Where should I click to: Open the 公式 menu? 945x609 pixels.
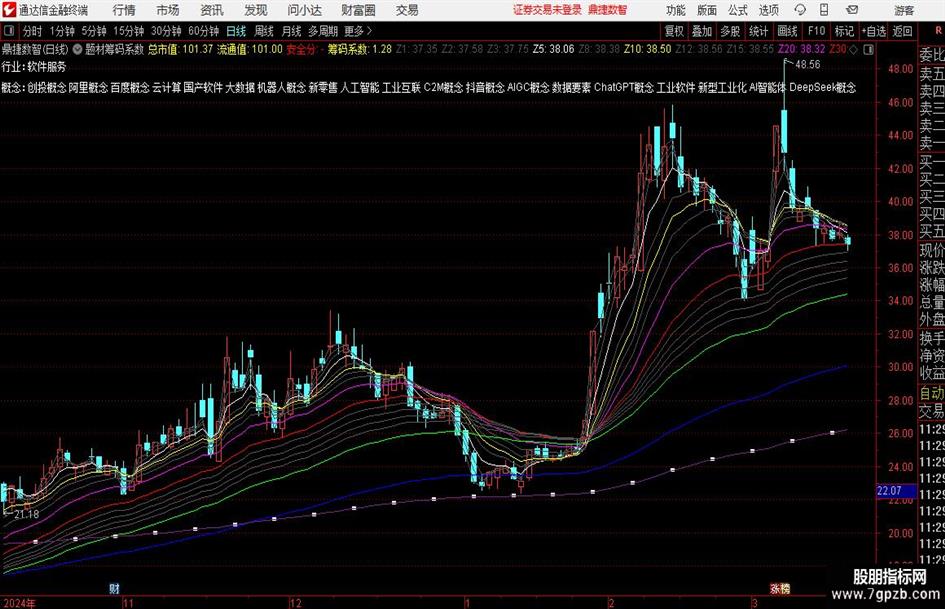point(738,10)
